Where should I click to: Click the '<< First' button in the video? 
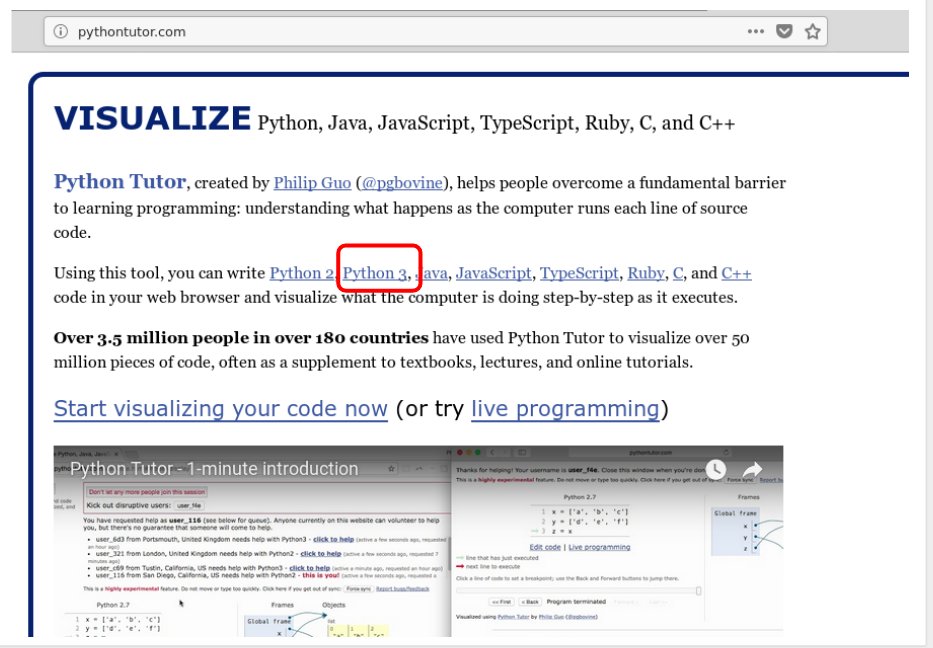click(500, 601)
